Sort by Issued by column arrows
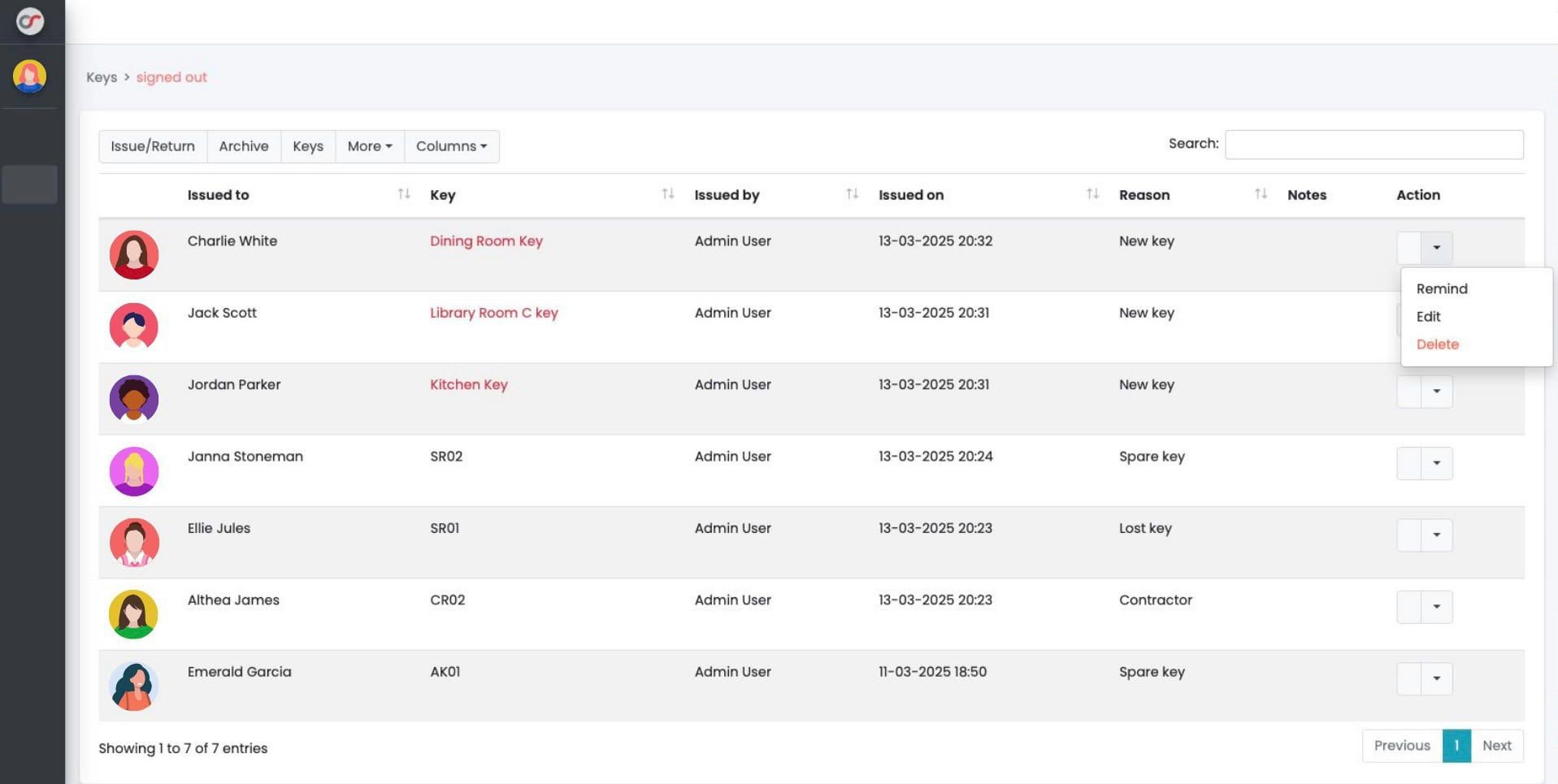 [x=852, y=194]
